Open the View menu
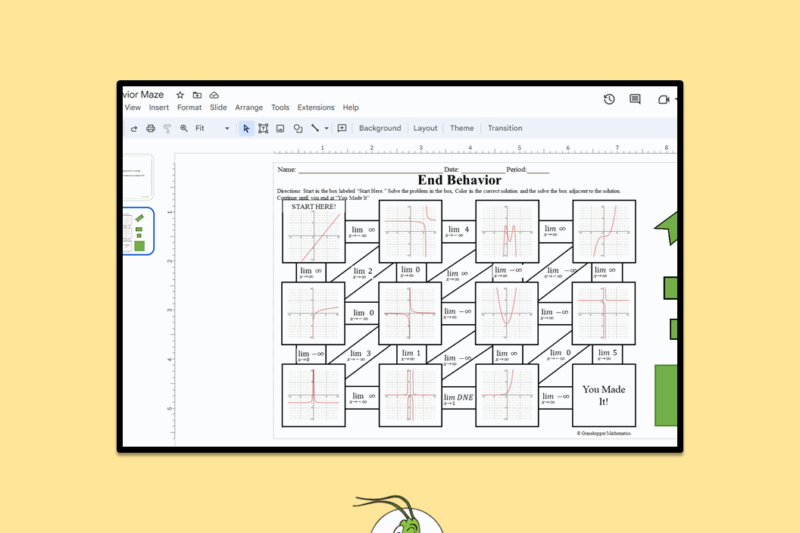800x533 pixels. 133,108
